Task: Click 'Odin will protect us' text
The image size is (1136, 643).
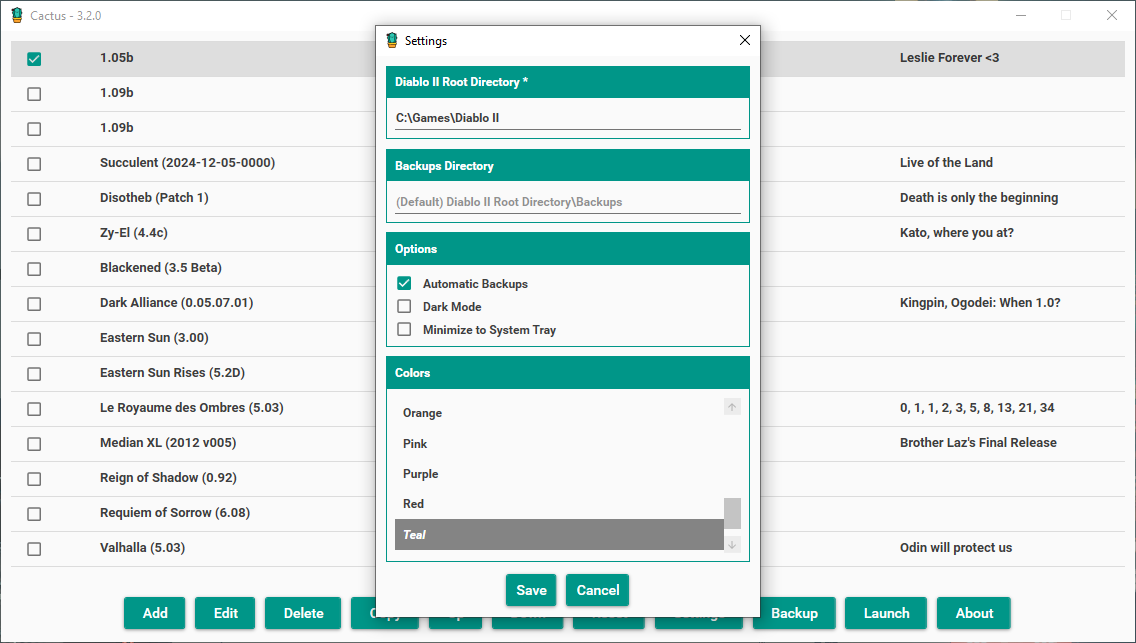Action: [956, 548]
